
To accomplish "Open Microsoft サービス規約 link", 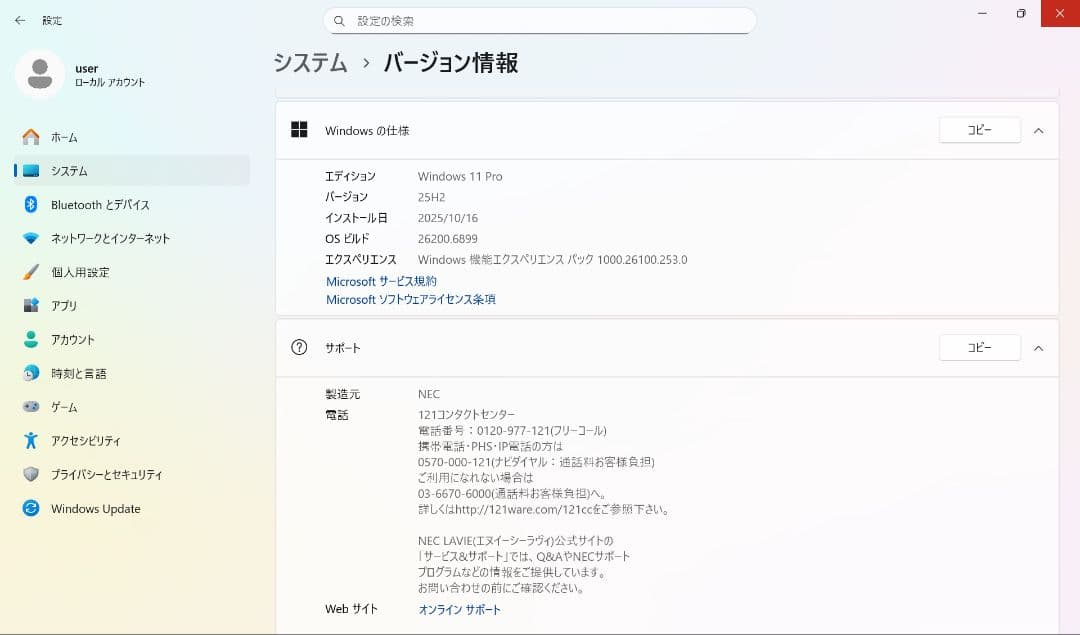I will [380, 281].
